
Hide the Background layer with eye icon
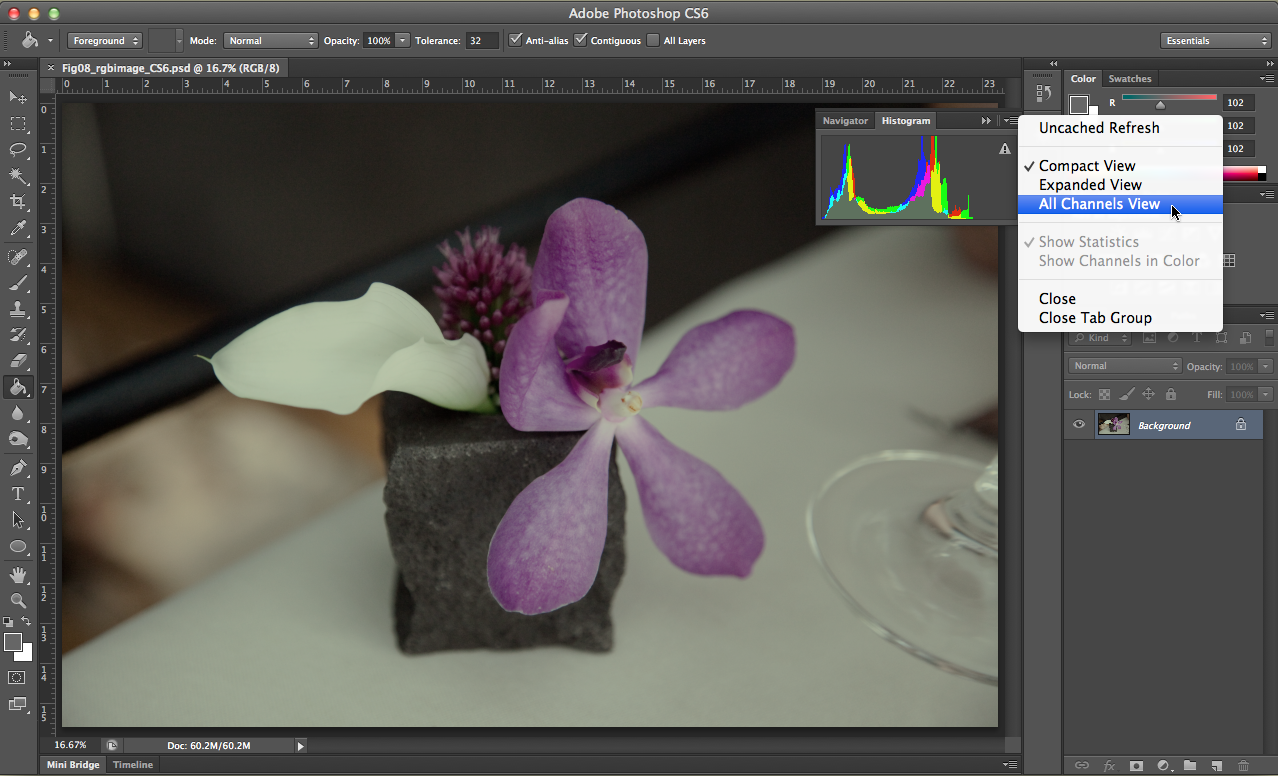(1079, 425)
